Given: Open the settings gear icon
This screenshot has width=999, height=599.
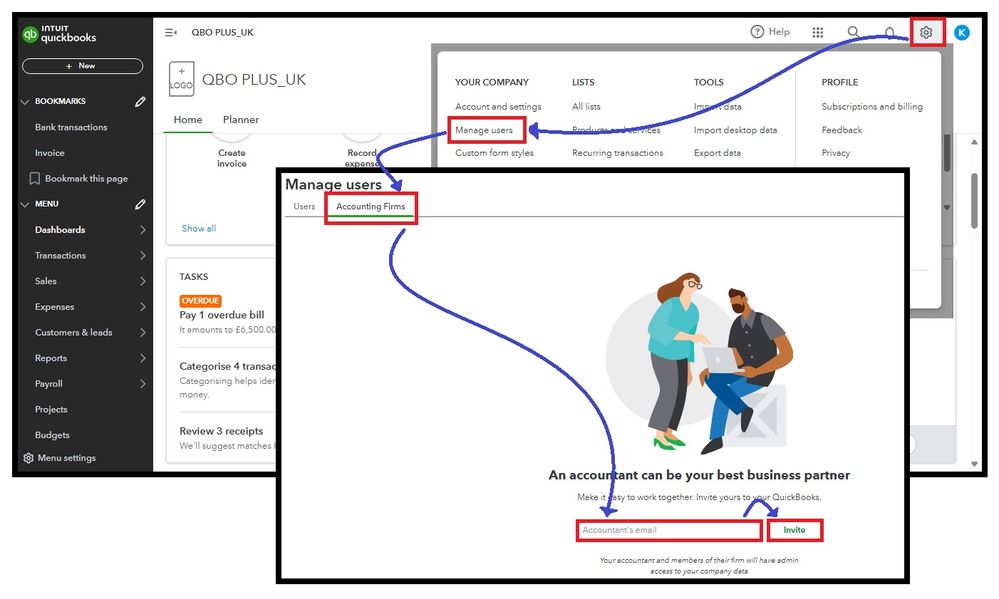Looking at the screenshot, I should click(926, 32).
